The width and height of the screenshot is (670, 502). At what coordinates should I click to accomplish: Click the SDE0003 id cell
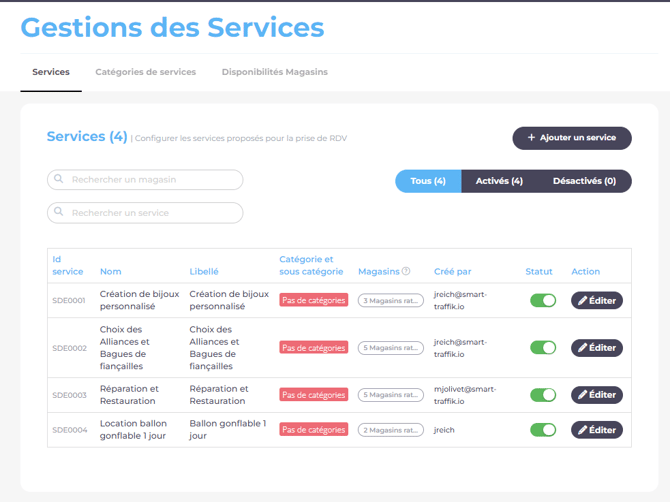tap(69, 395)
